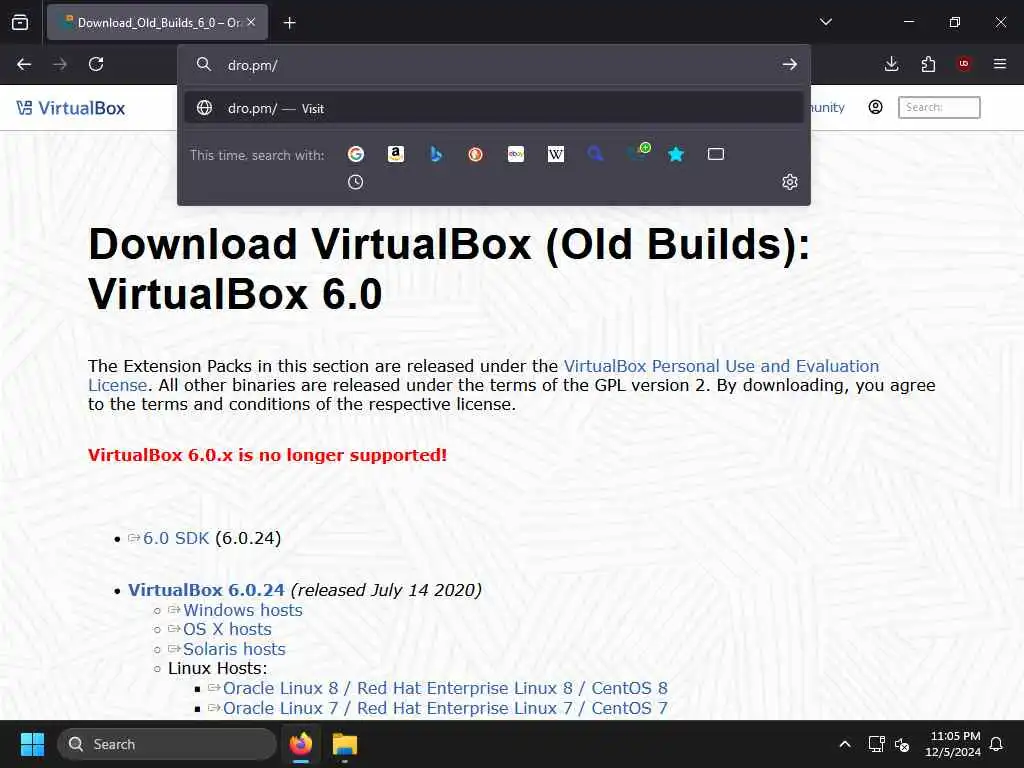Open the clock showing 11:05 PM

click(x=953, y=744)
